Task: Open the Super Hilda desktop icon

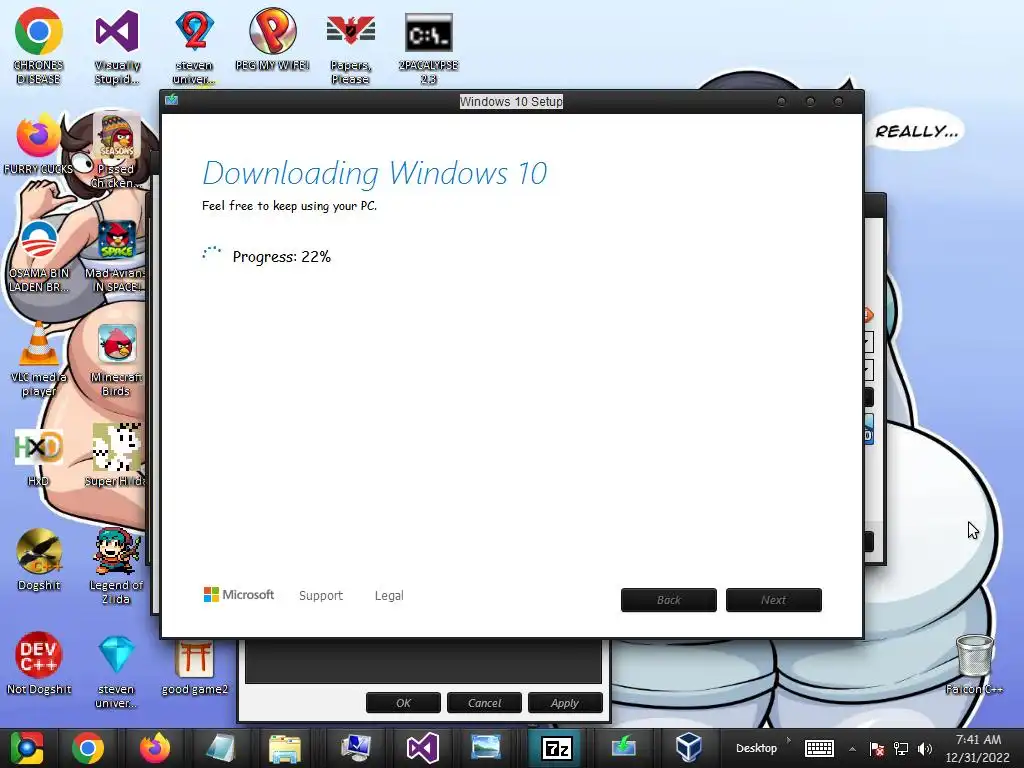Action: point(116,455)
